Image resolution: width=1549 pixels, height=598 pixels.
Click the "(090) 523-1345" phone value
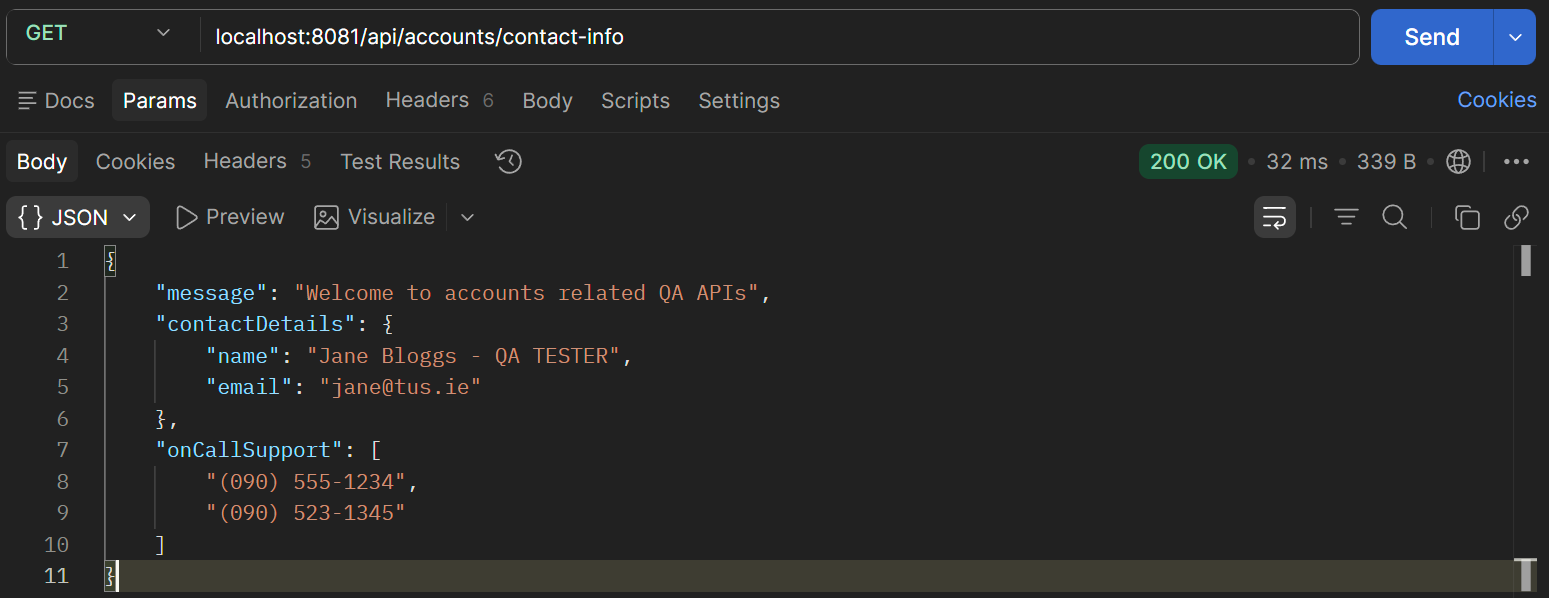coord(306,513)
